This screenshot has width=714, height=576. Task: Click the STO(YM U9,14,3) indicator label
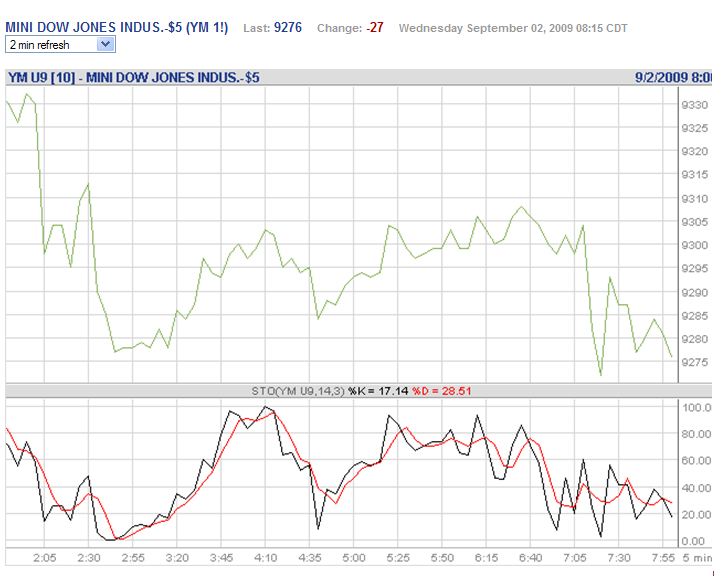click(x=298, y=391)
